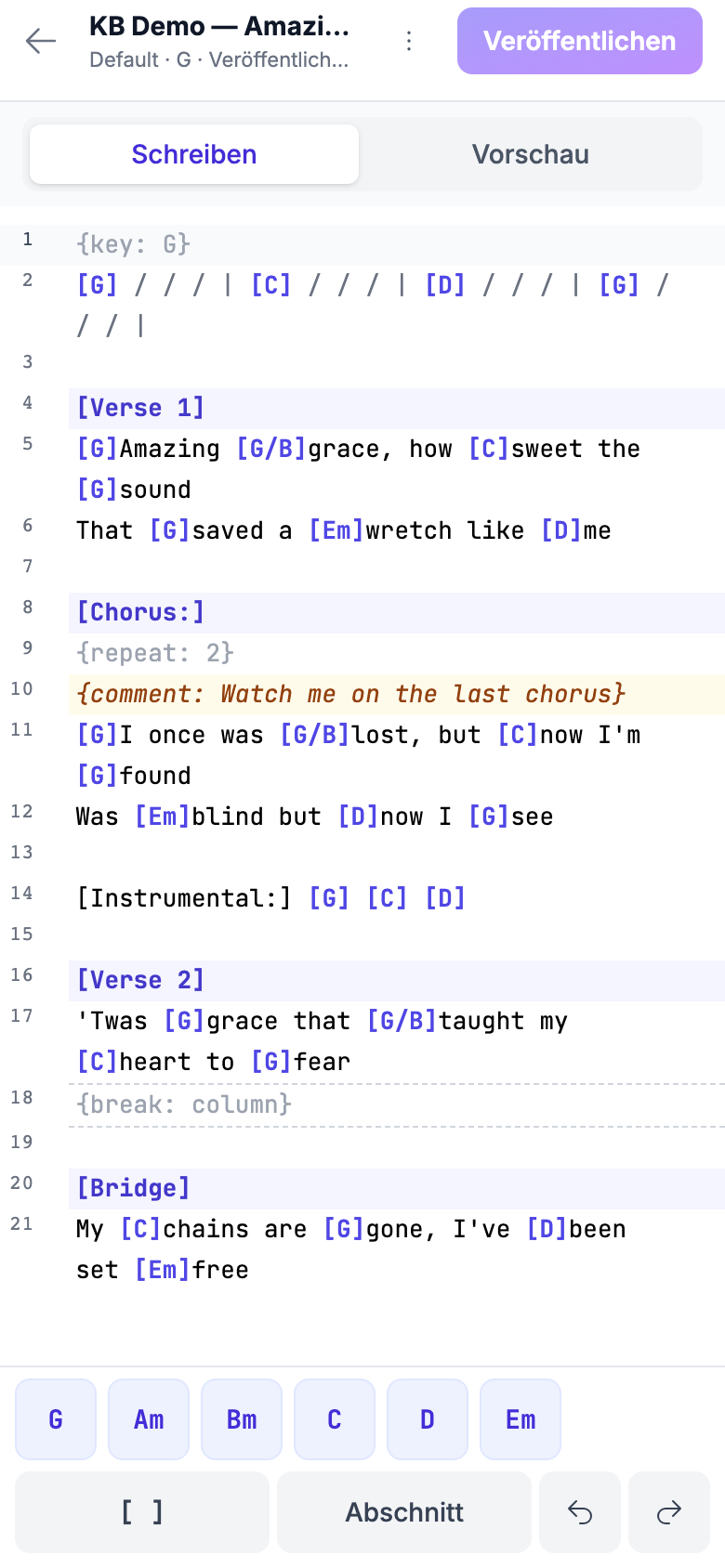
Task: Click the [C] chord in intro line 2
Action: pyautogui.click(x=271, y=285)
